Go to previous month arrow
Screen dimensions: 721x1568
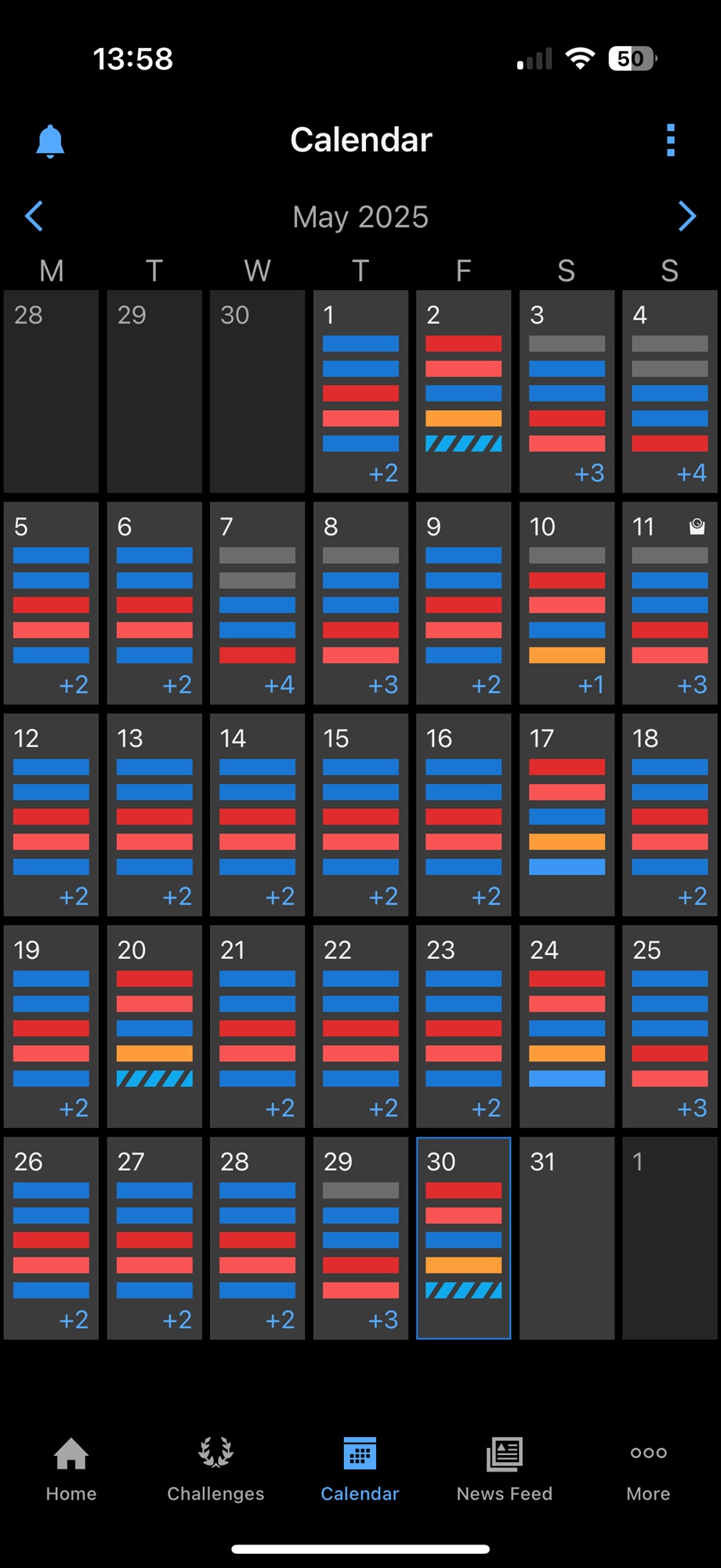pos(34,216)
